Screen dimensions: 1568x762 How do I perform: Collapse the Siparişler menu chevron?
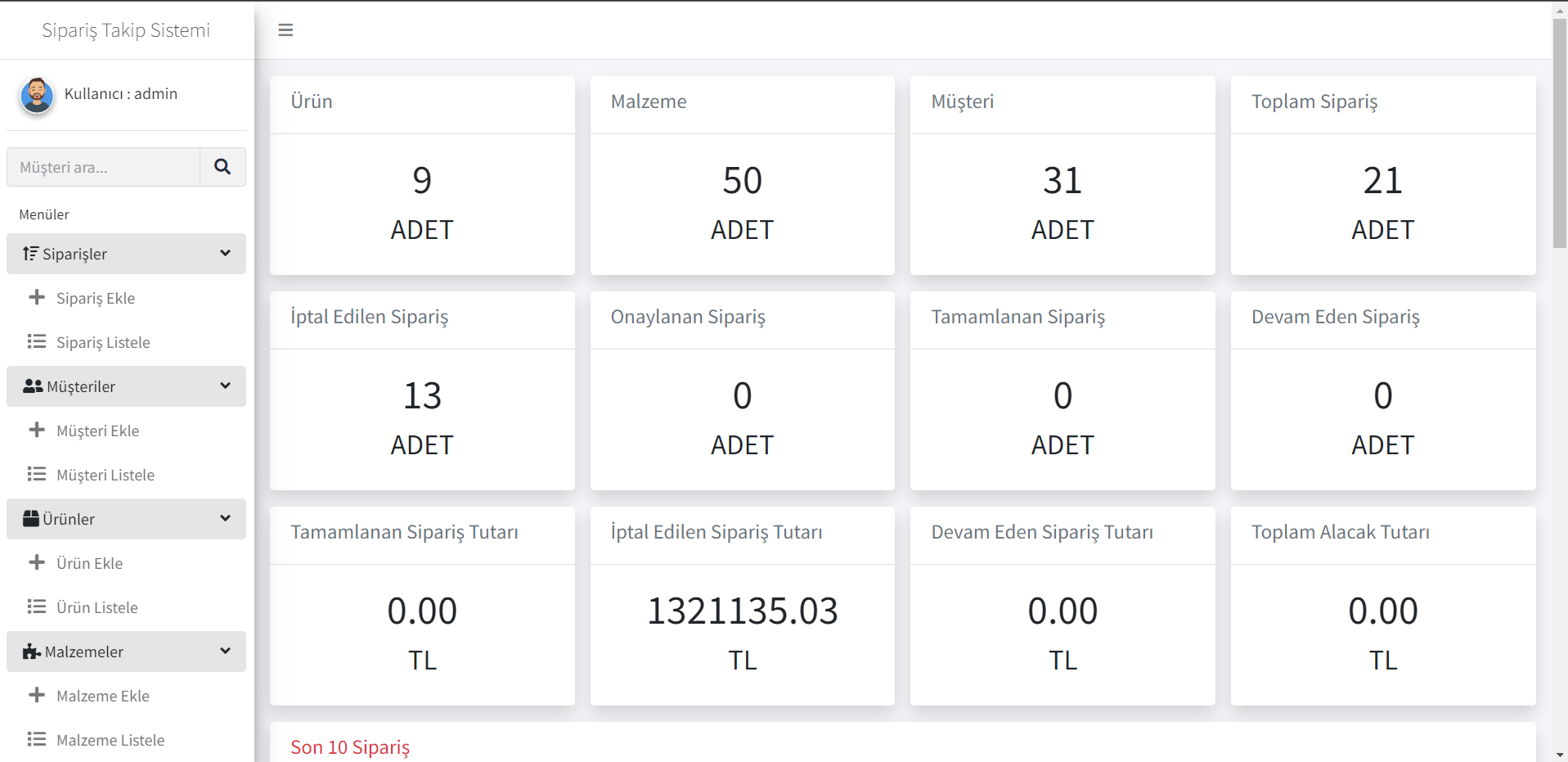(x=225, y=254)
